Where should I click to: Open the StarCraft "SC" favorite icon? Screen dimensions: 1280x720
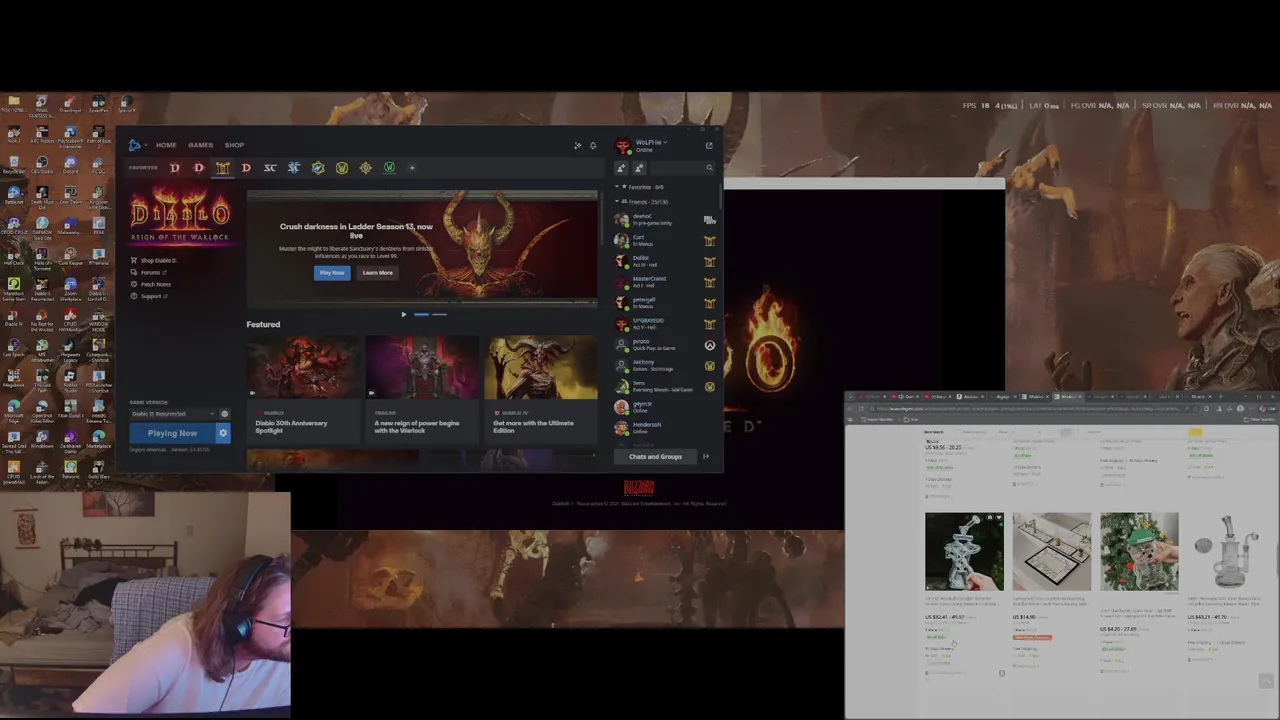pos(270,168)
